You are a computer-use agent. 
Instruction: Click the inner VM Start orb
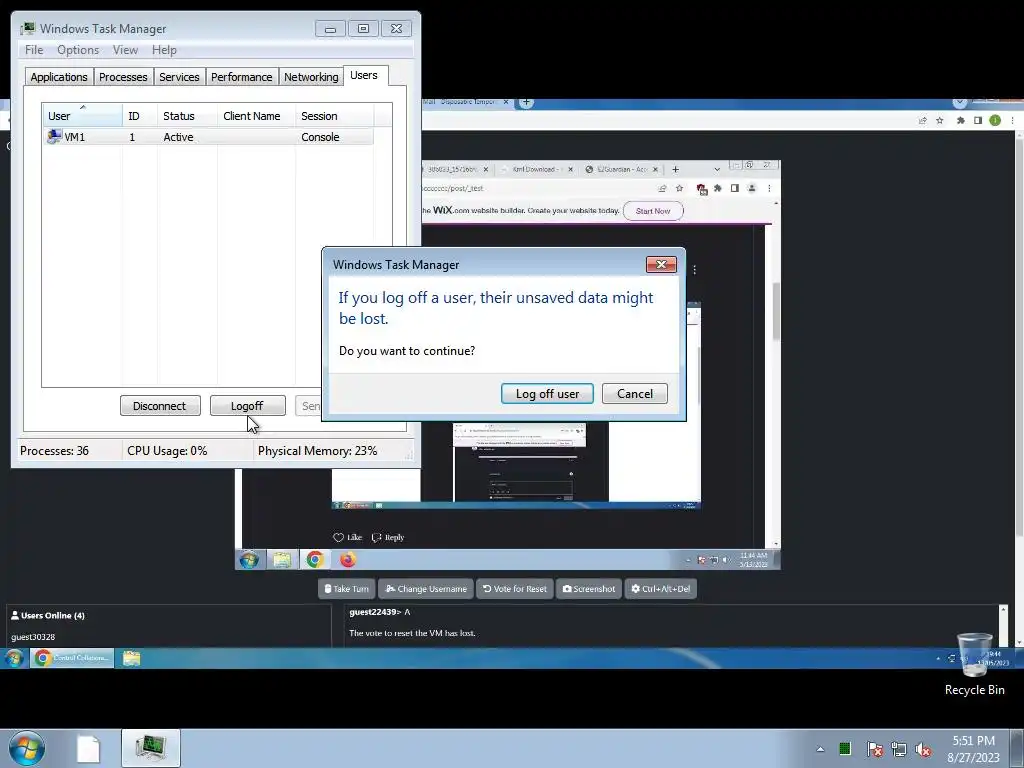(x=249, y=560)
